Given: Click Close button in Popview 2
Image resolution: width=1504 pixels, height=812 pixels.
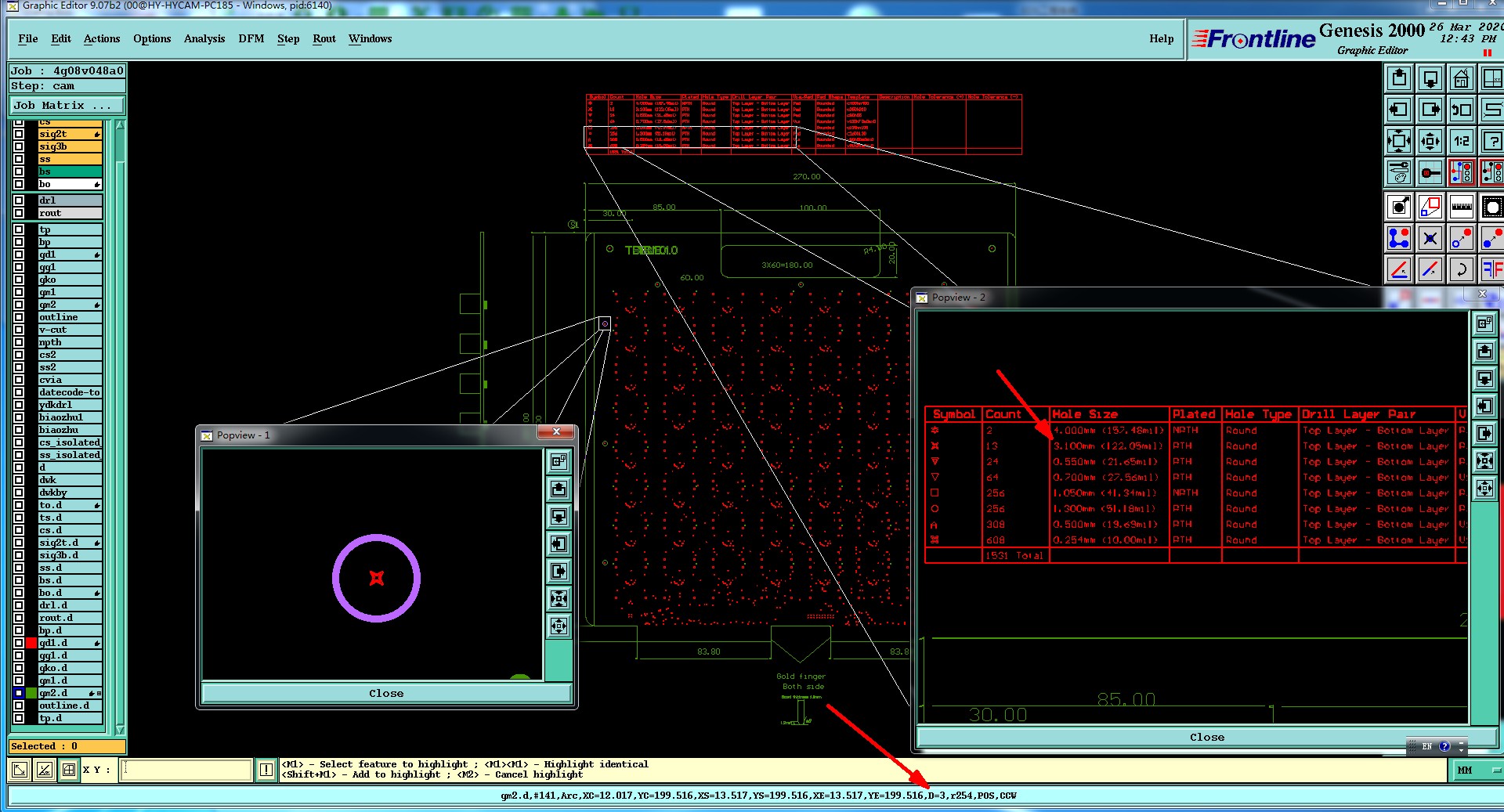Looking at the screenshot, I should point(1206,737).
